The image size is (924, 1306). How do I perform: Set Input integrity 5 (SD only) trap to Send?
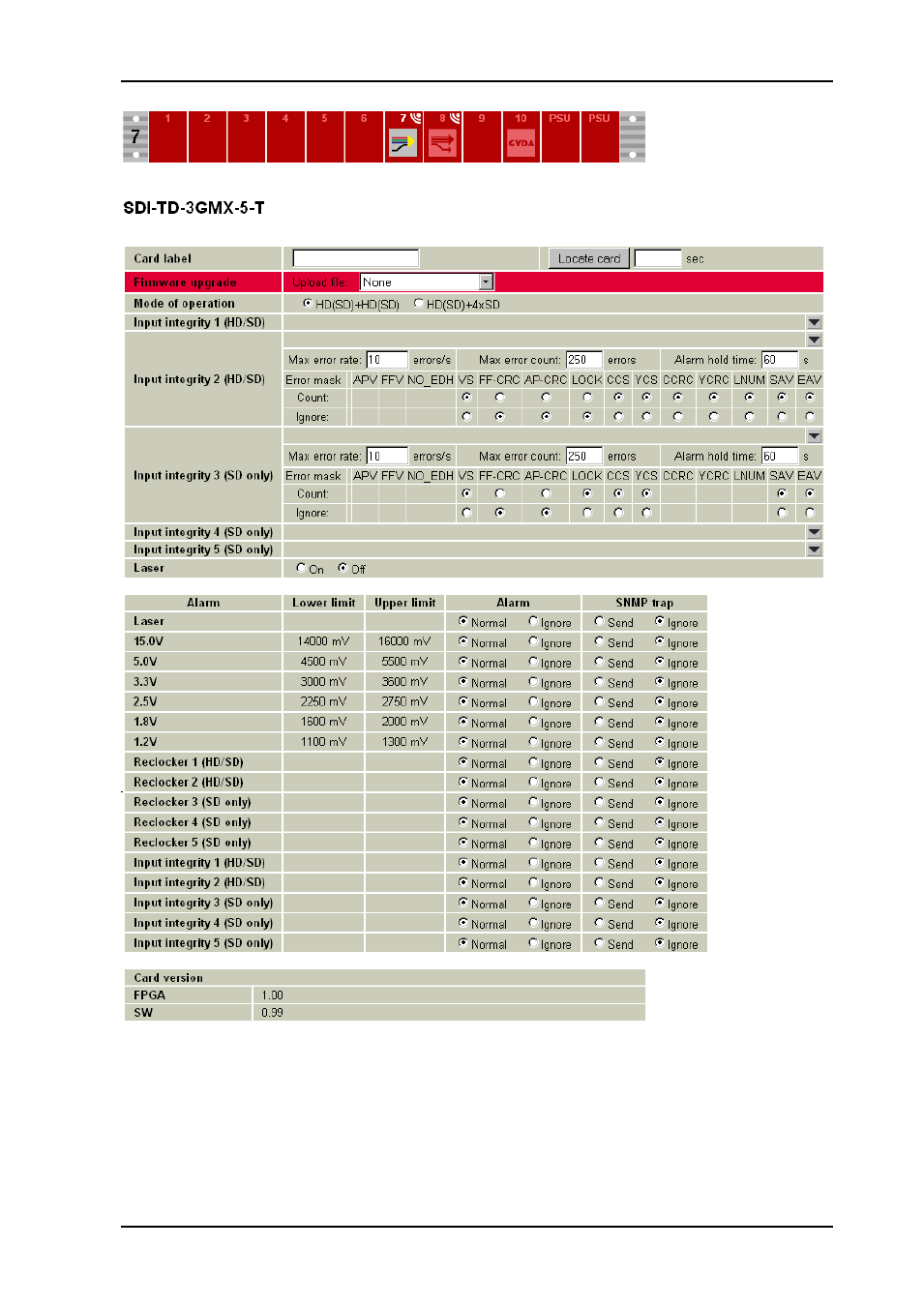pos(600,943)
